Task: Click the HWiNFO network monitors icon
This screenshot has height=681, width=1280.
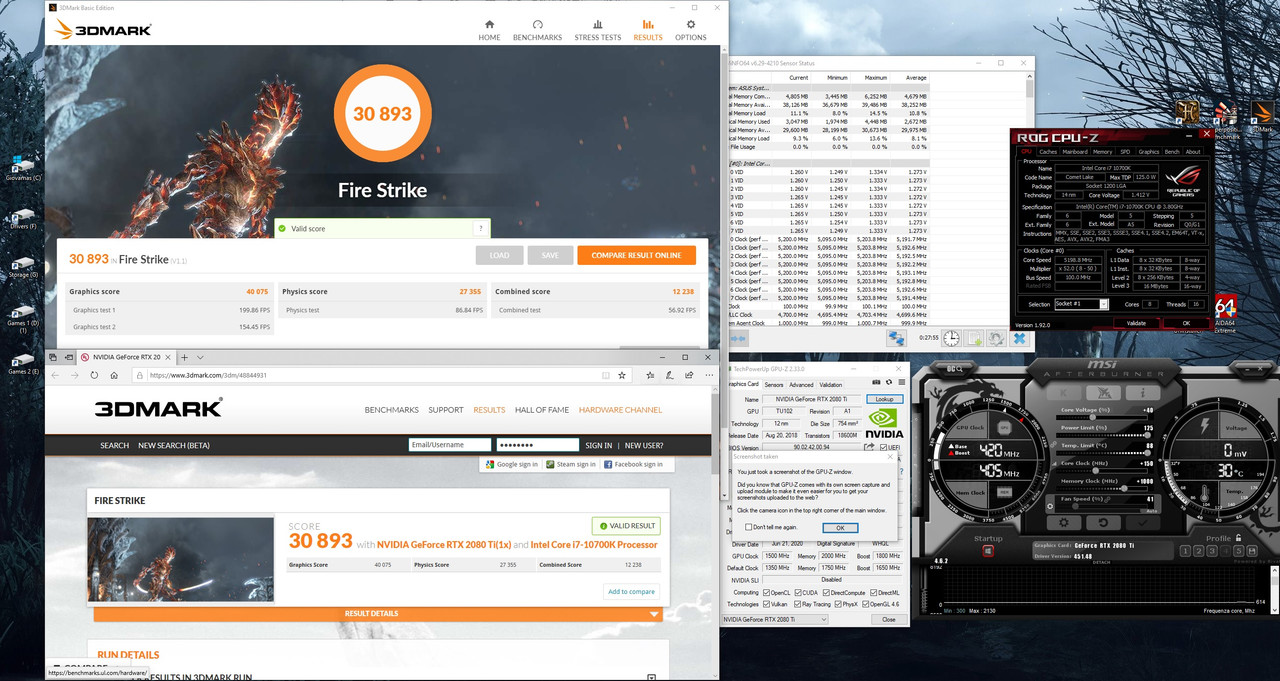Action: (x=896, y=338)
